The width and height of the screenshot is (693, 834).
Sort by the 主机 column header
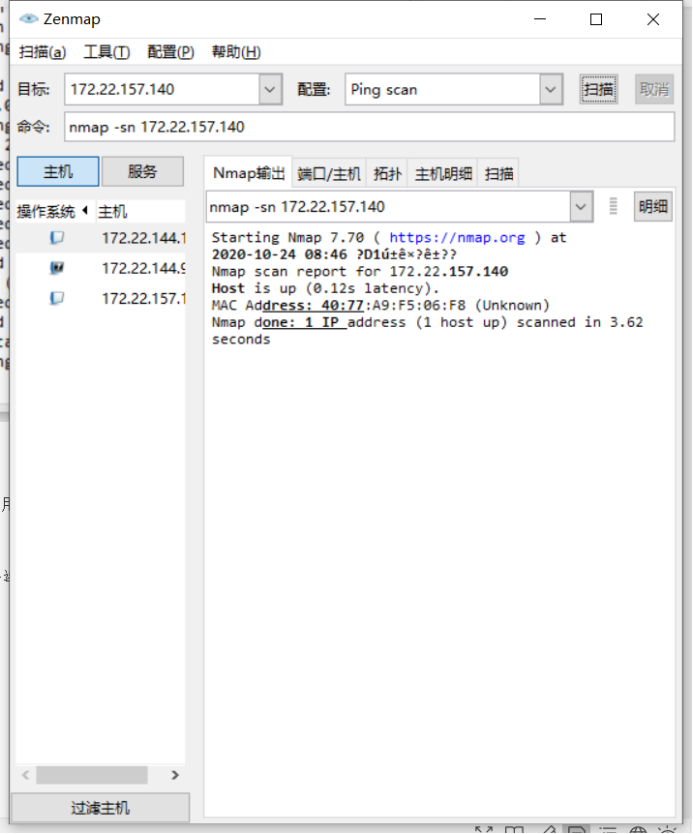(x=140, y=211)
